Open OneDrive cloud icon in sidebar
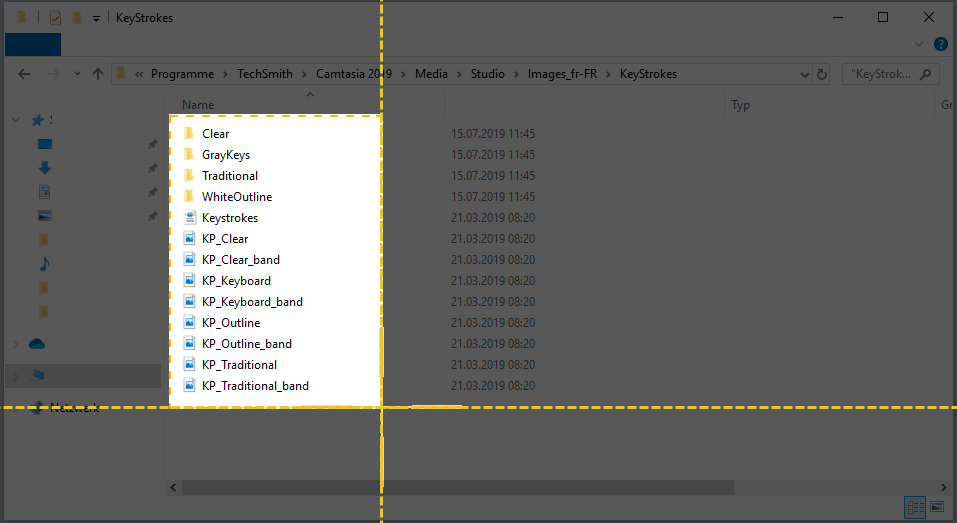The width and height of the screenshot is (957, 523). coord(37,344)
